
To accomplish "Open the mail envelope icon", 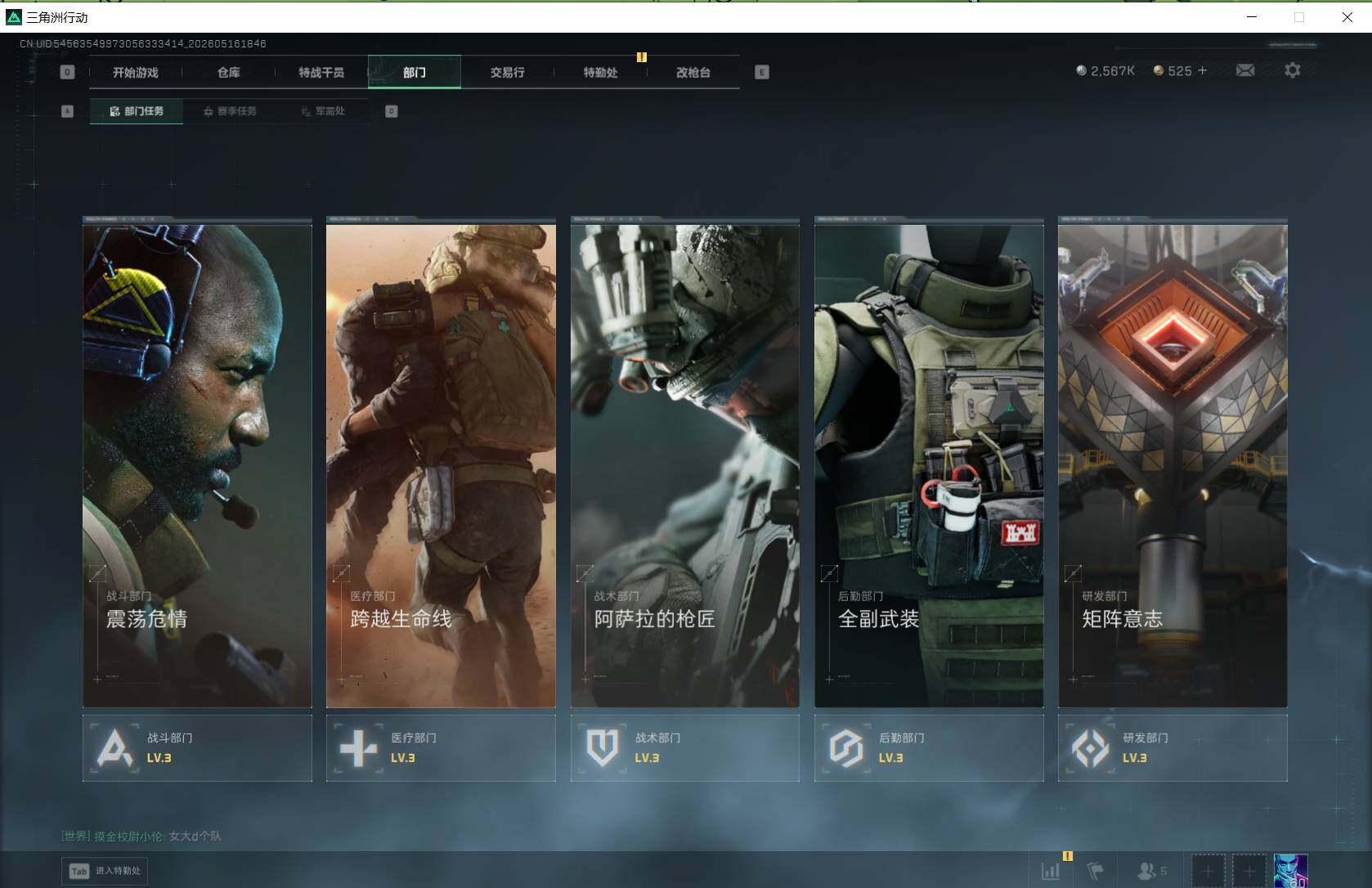I will (1245, 71).
